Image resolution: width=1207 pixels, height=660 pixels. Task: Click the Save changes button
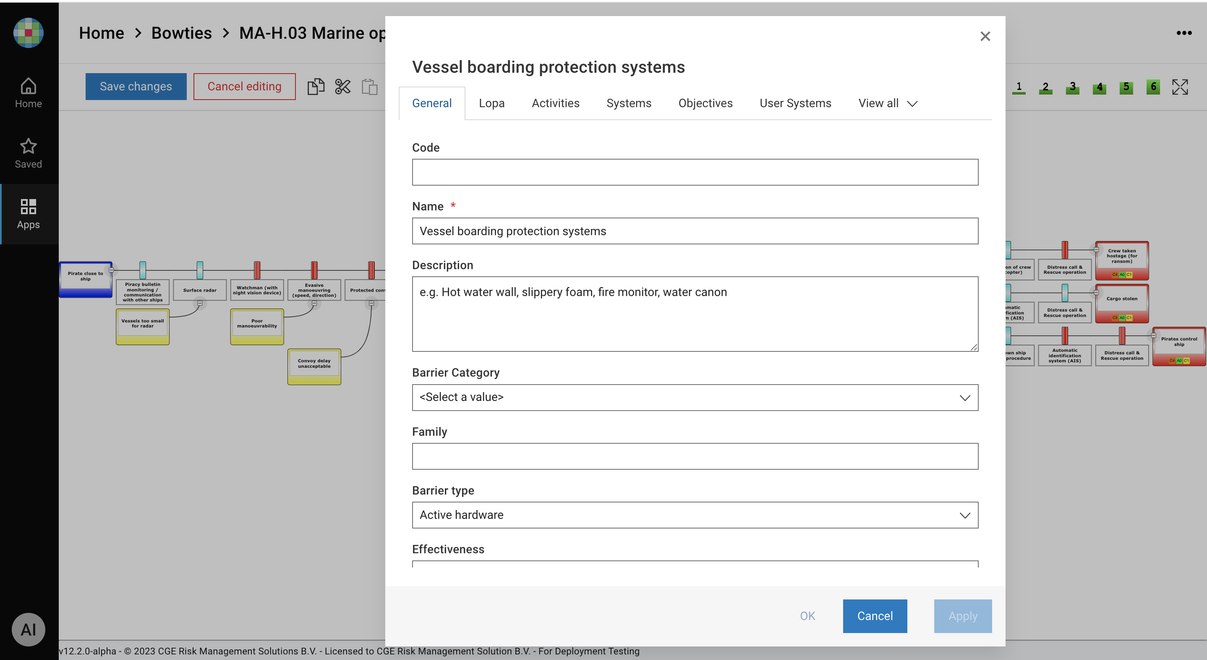[x=135, y=86]
